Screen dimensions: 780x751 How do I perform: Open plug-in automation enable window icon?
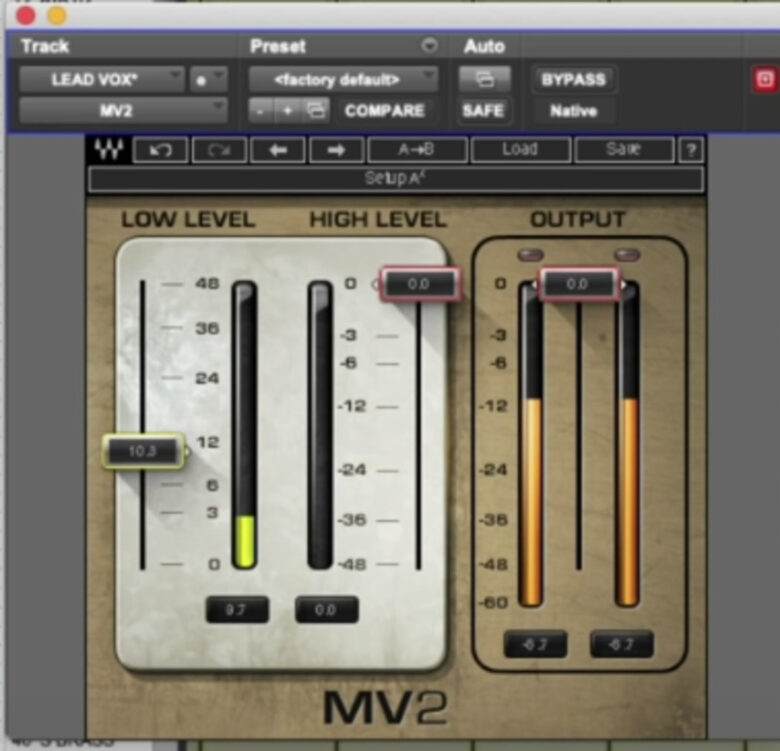(x=485, y=79)
